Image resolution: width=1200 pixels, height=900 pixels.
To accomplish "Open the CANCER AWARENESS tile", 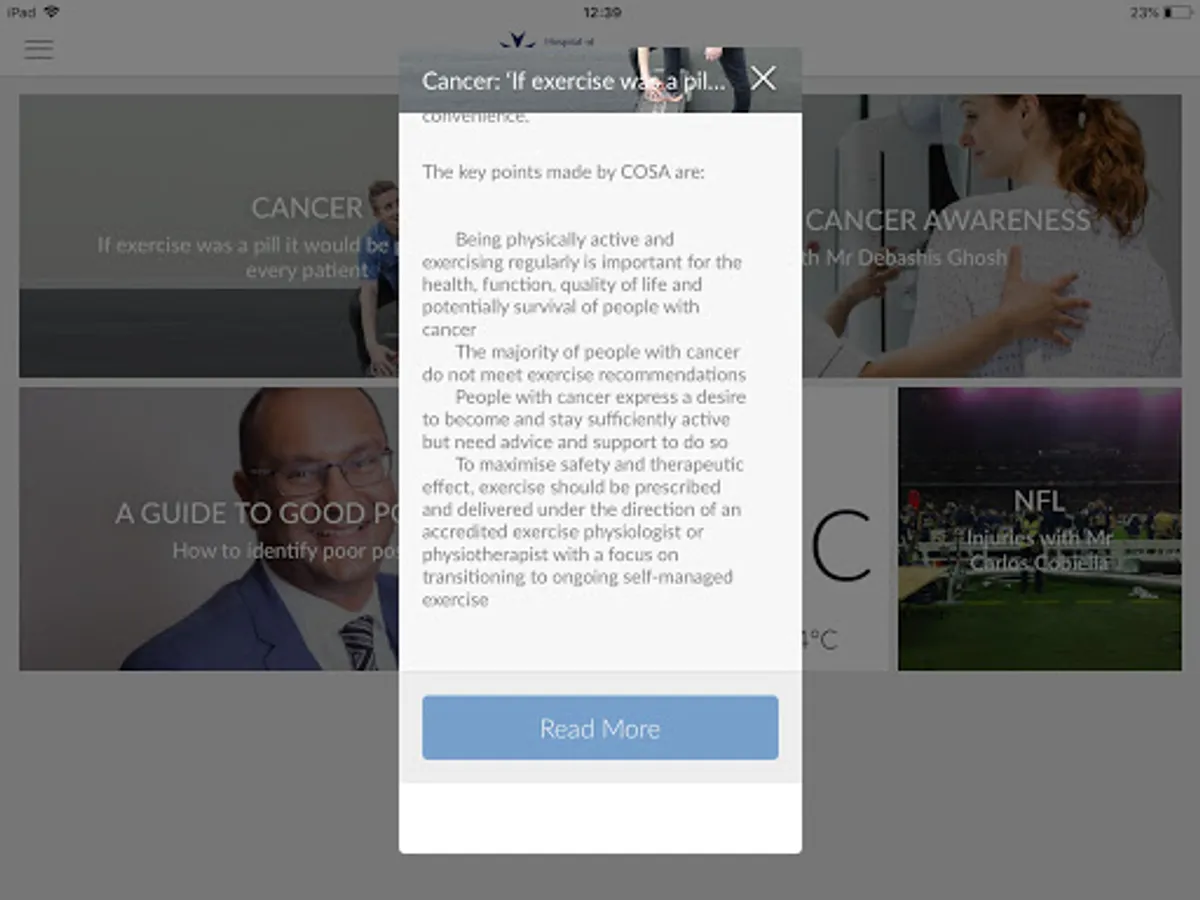I will (991, 236).
